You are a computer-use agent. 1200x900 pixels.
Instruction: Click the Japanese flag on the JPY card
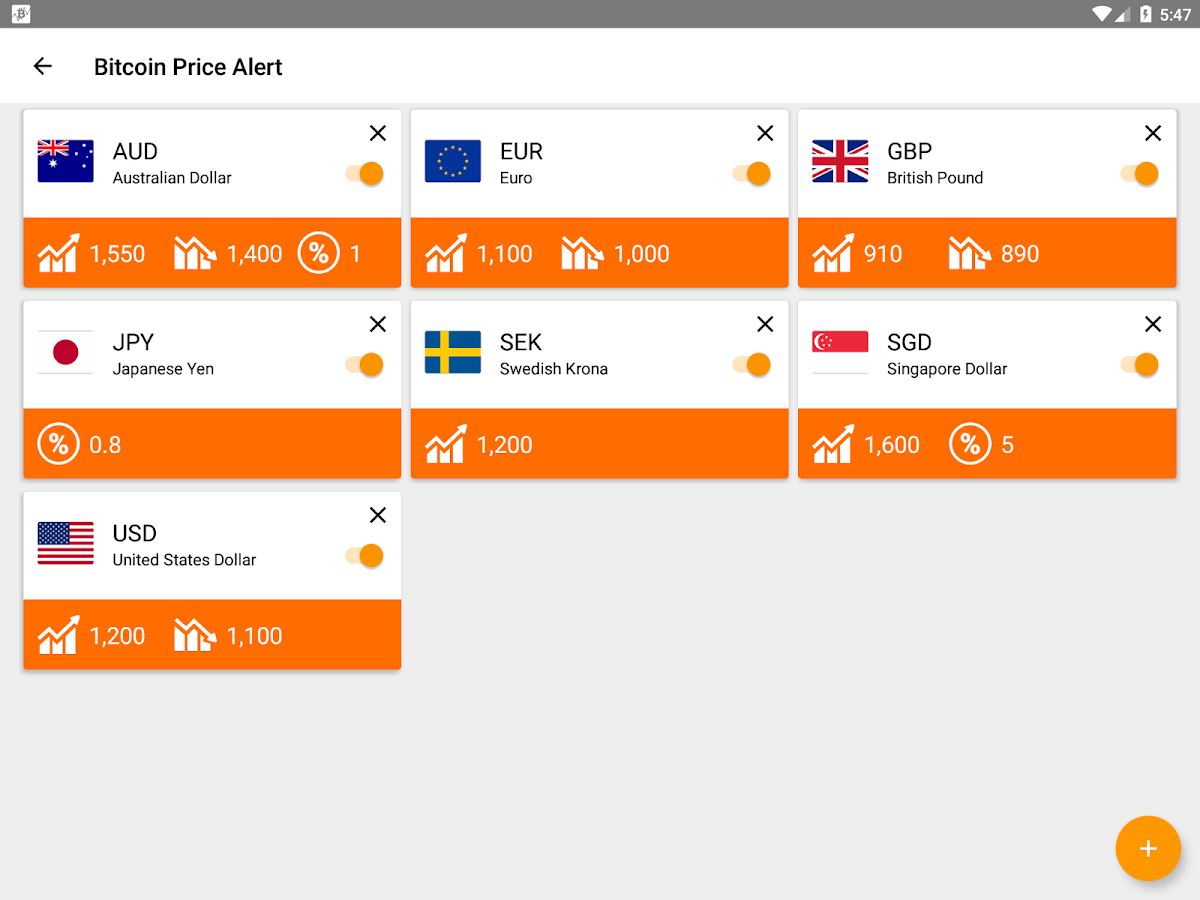pyautogui.click(x=65, y=353)
